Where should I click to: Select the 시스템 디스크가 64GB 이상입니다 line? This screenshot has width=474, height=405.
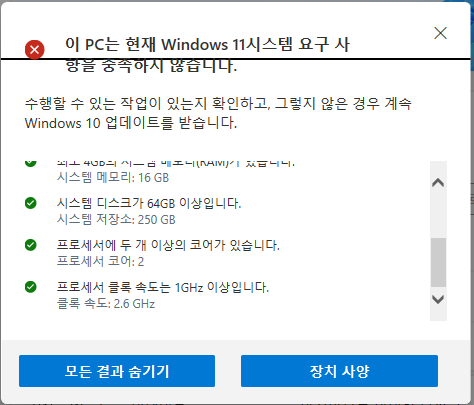point(149,203)
